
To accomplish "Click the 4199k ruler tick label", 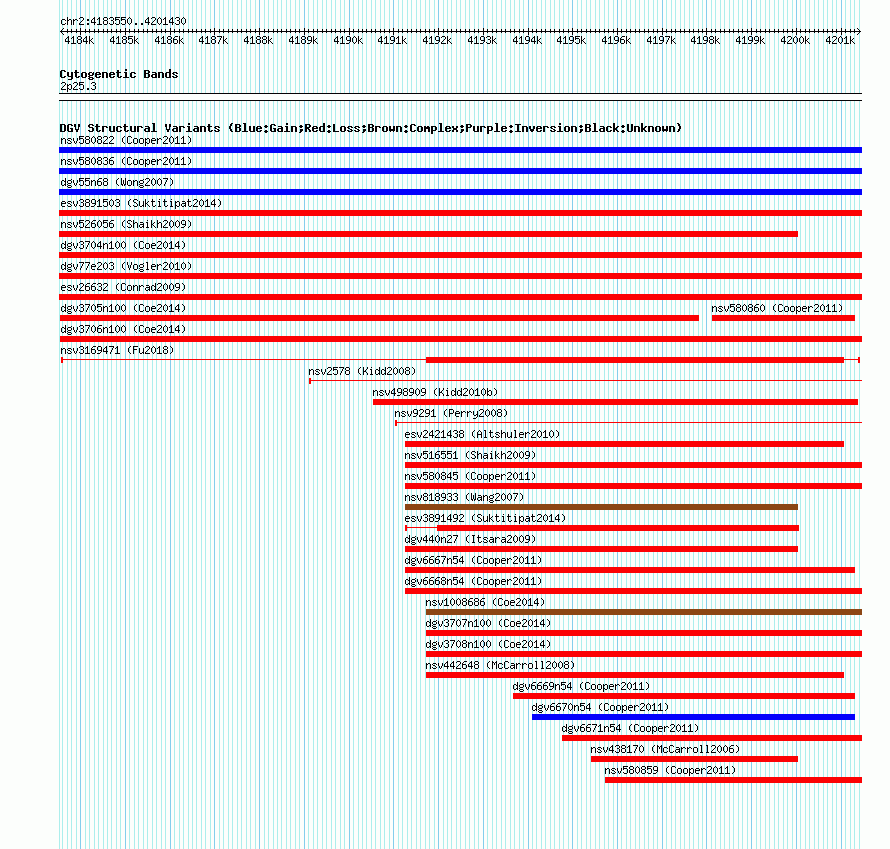I will click(x=750, y=40).
